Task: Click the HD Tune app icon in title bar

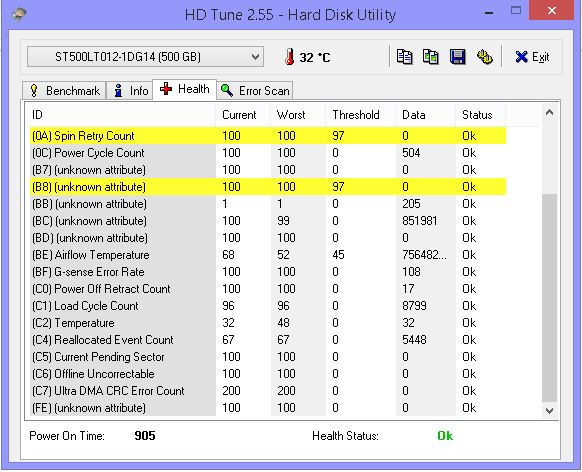Action: click(x=19, y=14)
